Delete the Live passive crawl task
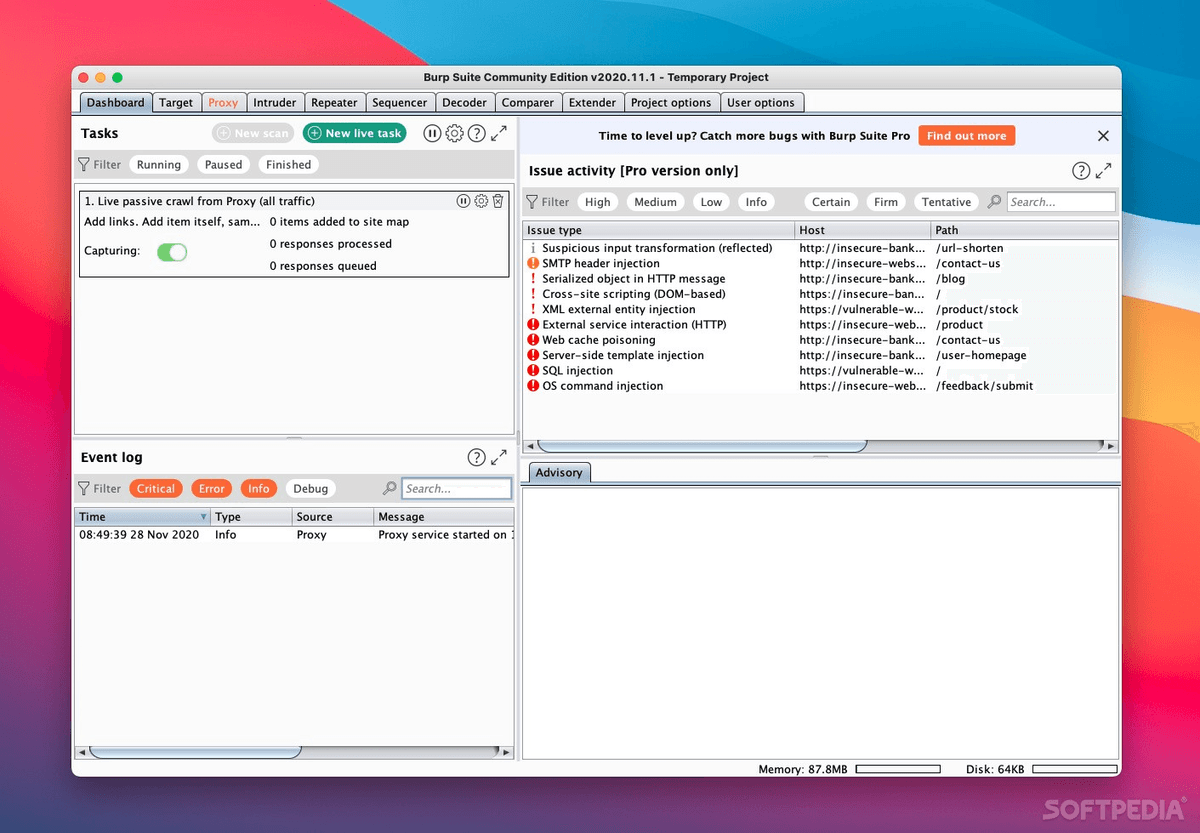The image size is (1200, 833). pos(498,201)
